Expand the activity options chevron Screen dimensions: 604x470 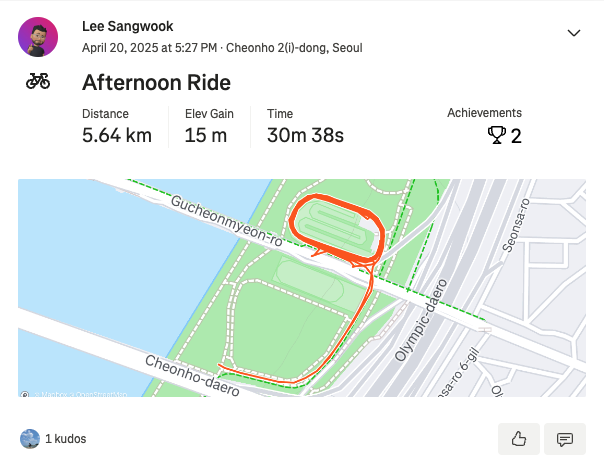574,33
